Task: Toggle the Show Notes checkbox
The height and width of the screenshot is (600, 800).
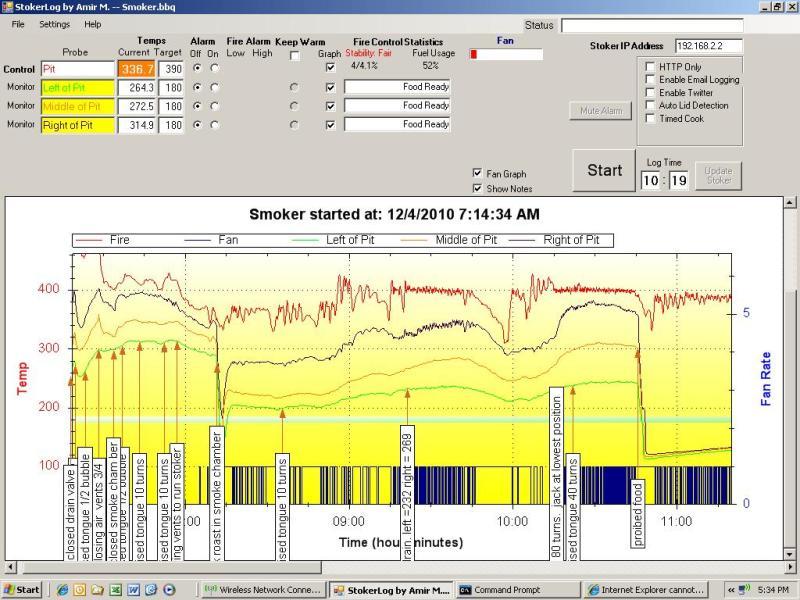Action: click(x=477, y=188)
